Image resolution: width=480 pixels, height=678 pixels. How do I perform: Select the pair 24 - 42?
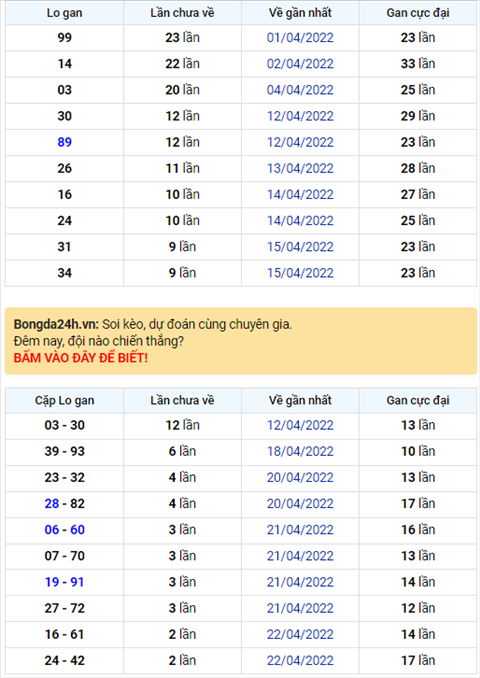coord(64,661)
